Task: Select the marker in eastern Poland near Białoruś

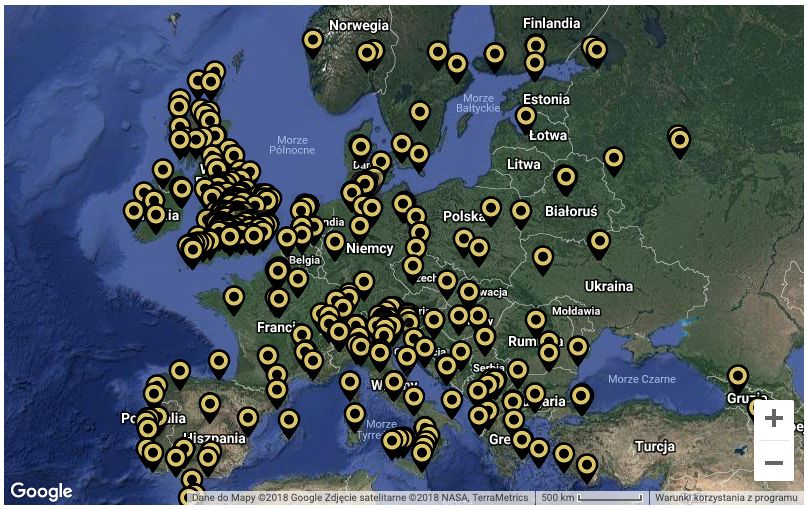Action: (x=521, y=214)
